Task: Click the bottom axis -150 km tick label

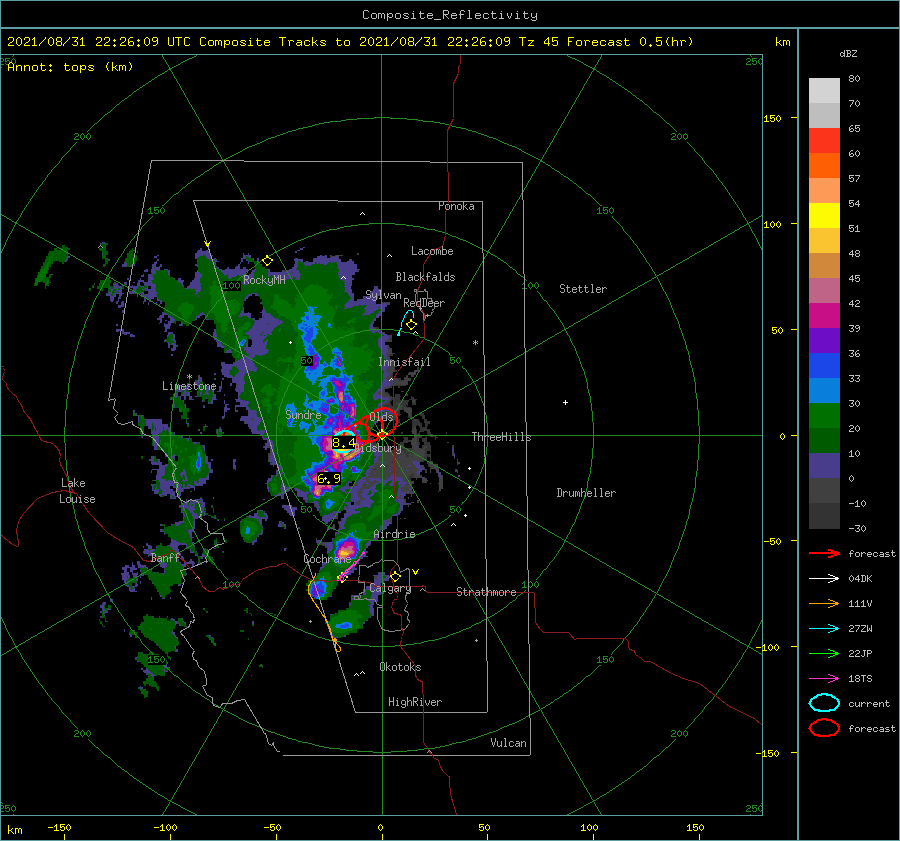Action: tap(59, 827)
